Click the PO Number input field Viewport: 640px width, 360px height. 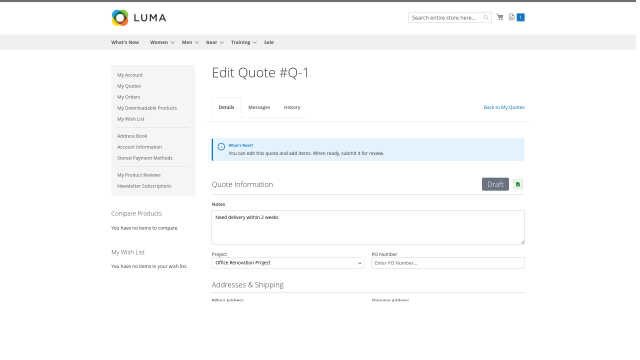pos(448,263)
